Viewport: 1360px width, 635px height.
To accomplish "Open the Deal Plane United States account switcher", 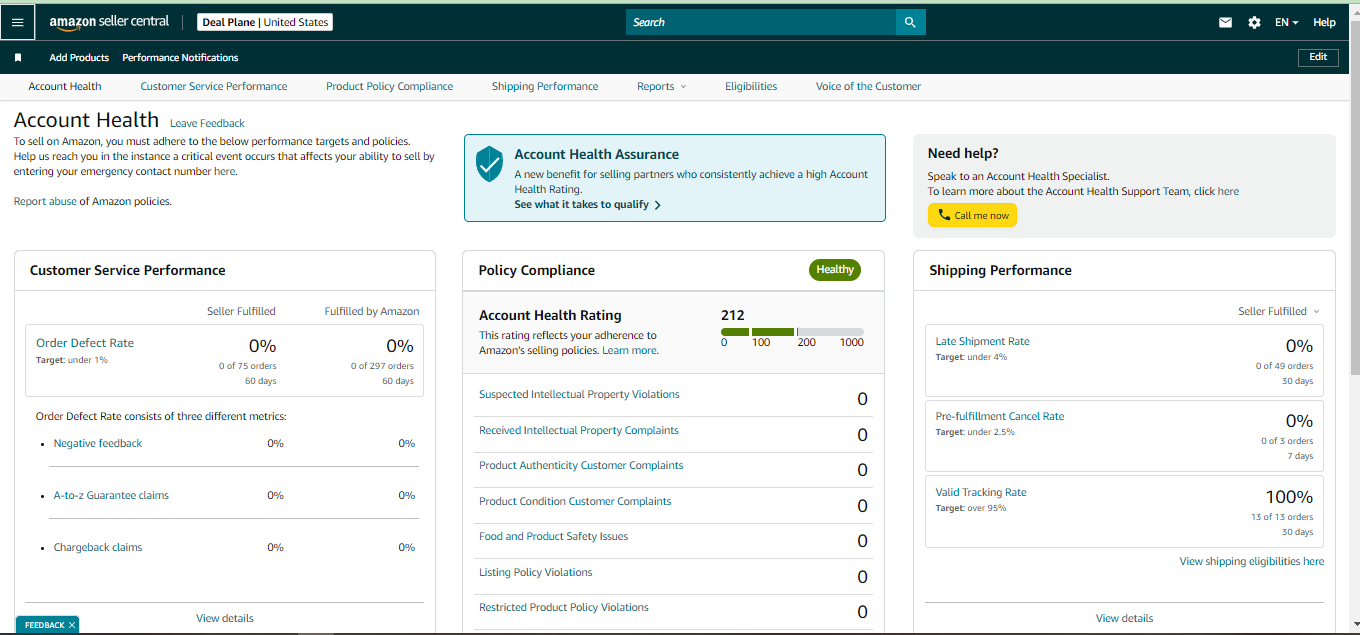I will pyautogui.click(x=264, y=22).
